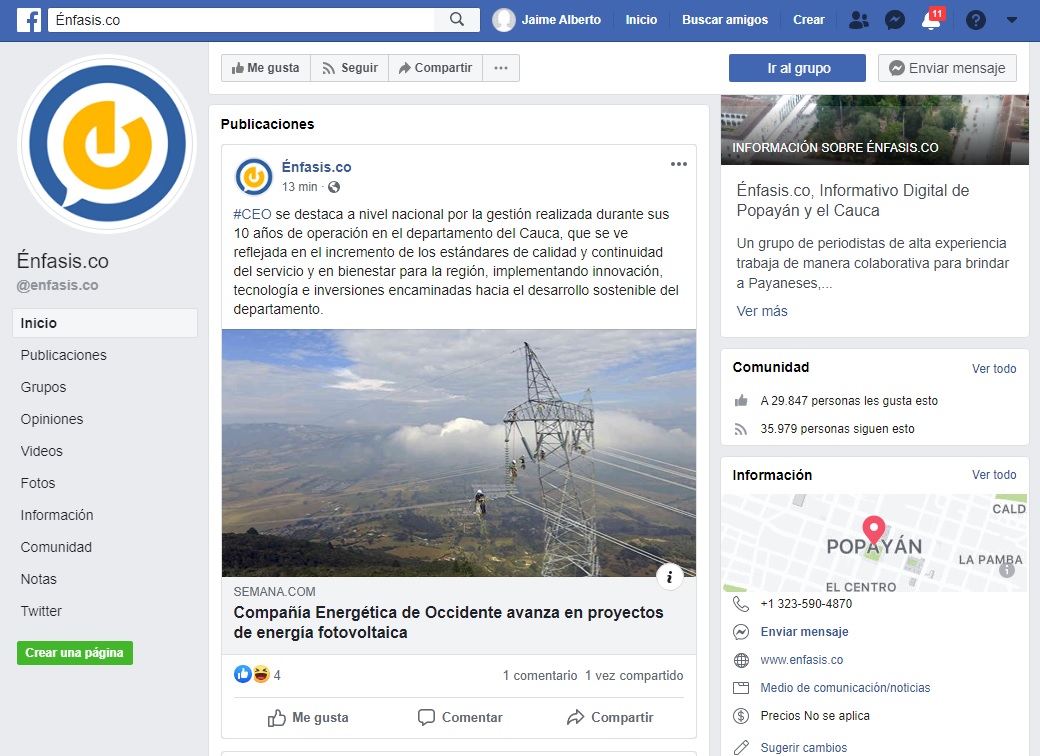The image size is (1040, 756).
Task: Focus the search field containing Énfasis.co
Action: point(241,20)
